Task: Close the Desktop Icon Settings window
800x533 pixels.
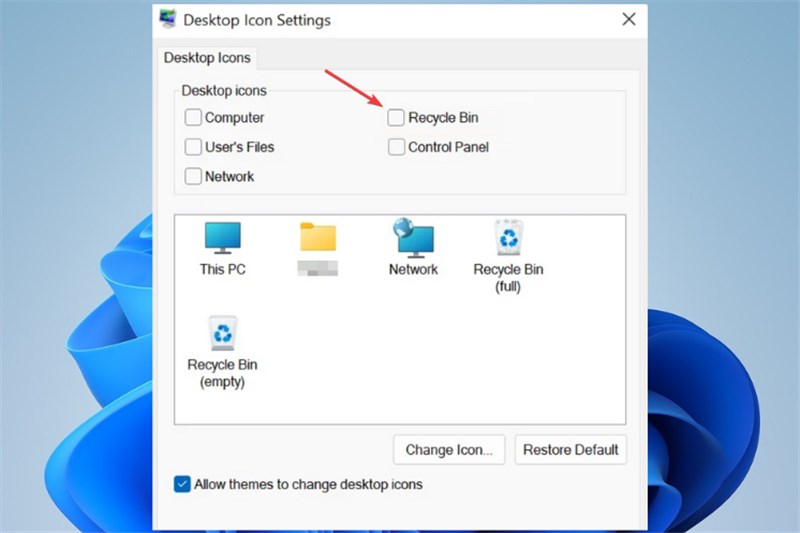Action: (629, 19)
